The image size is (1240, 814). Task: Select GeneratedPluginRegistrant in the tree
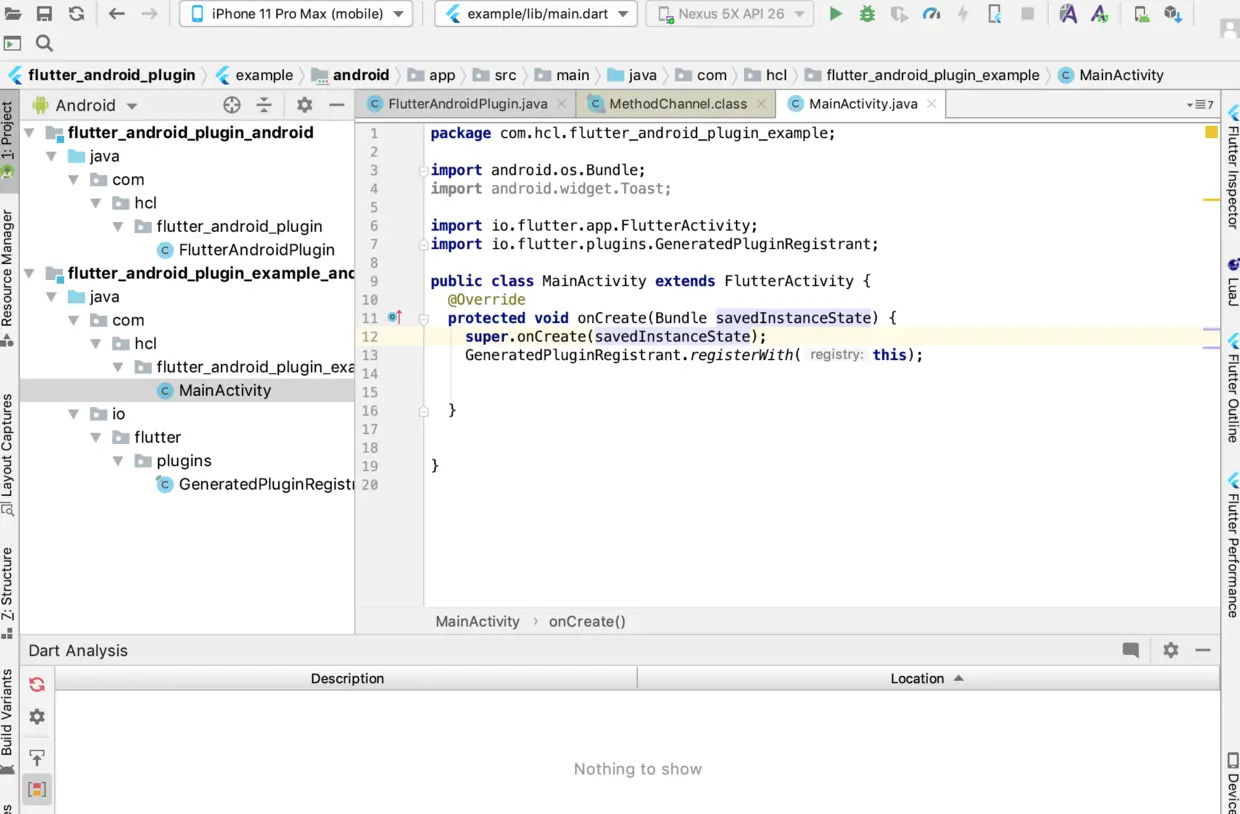[x=256, y=484]
